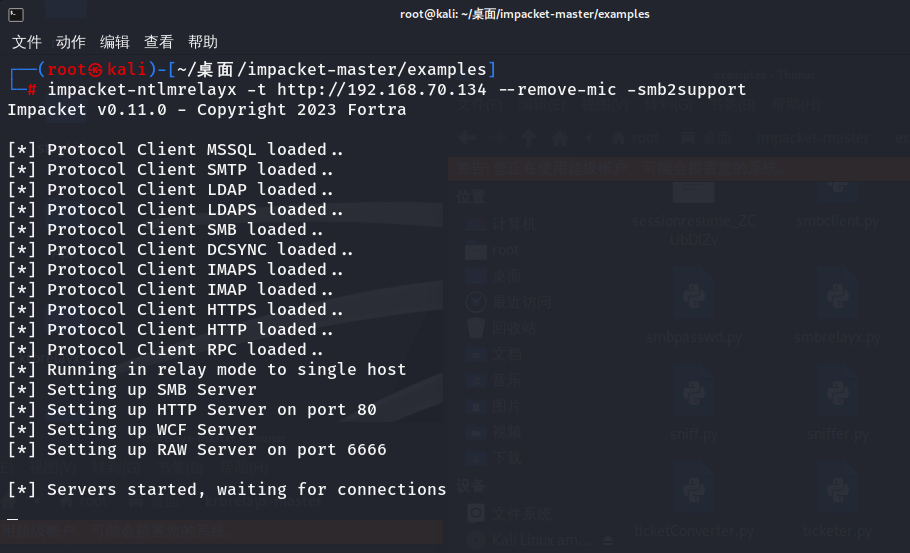The image size is (910, 553).
Task: Click the terminal icon in title bar
Action: [16, 15]
